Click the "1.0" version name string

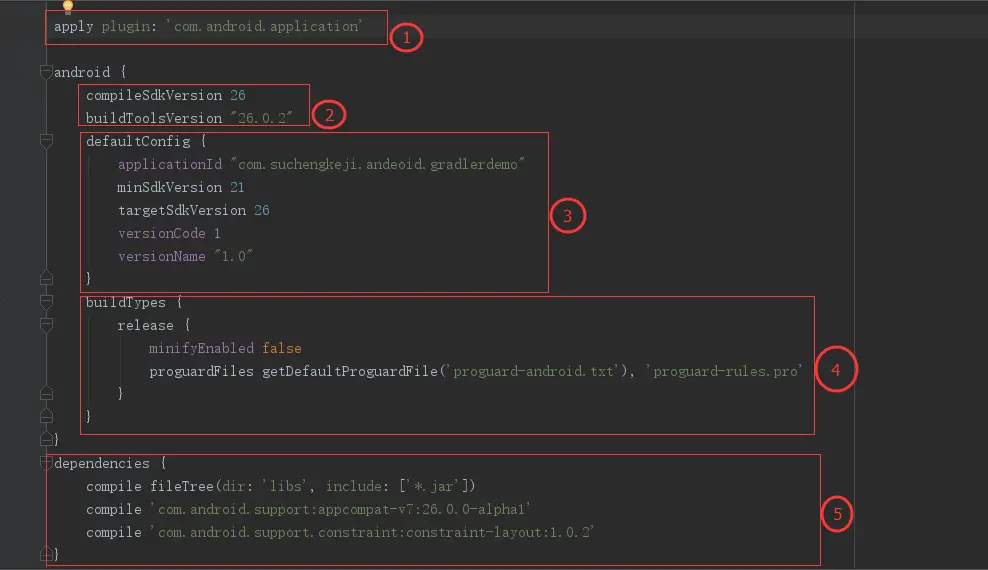(233, 256)
